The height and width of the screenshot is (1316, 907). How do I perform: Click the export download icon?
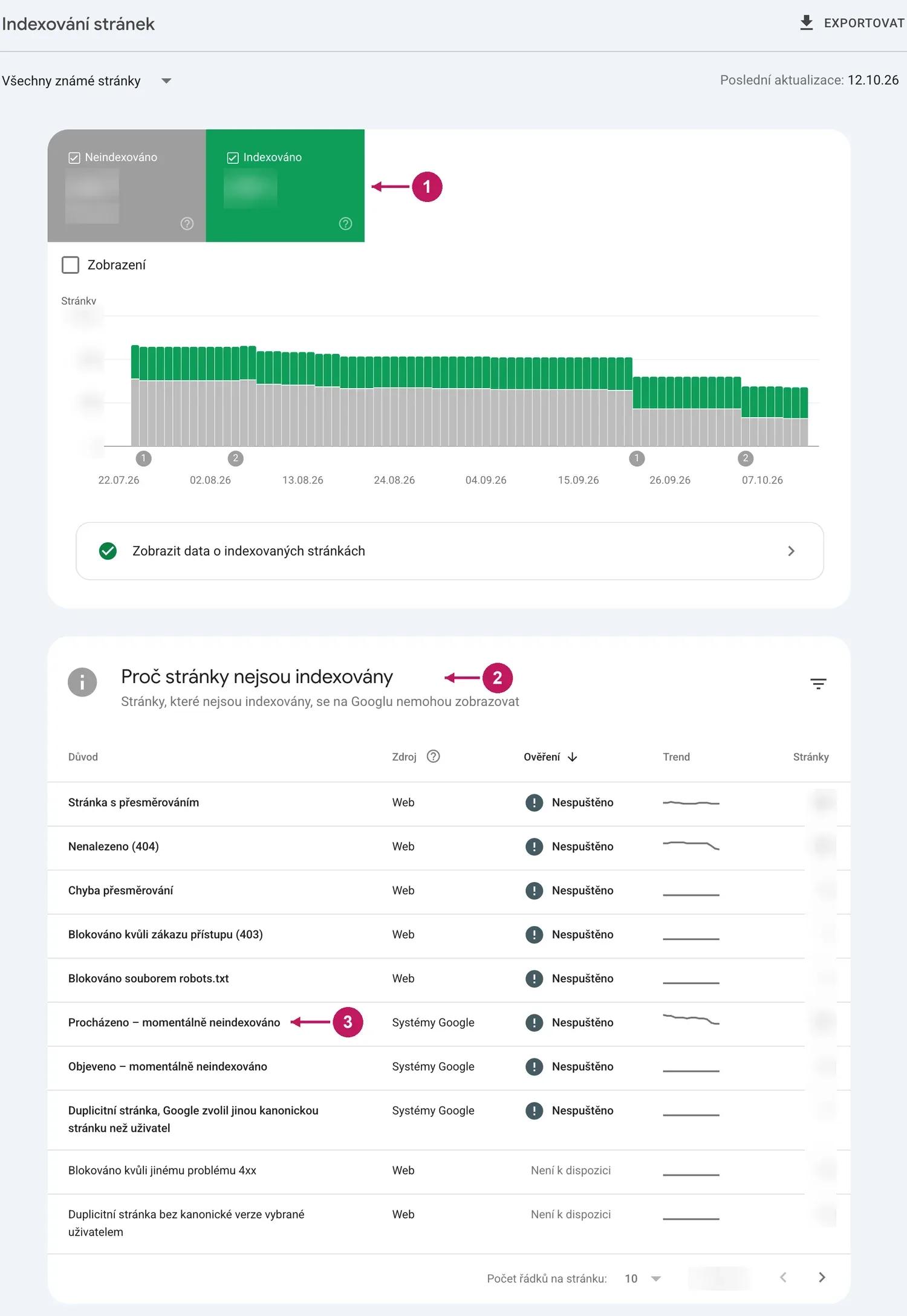click(806, 23)
